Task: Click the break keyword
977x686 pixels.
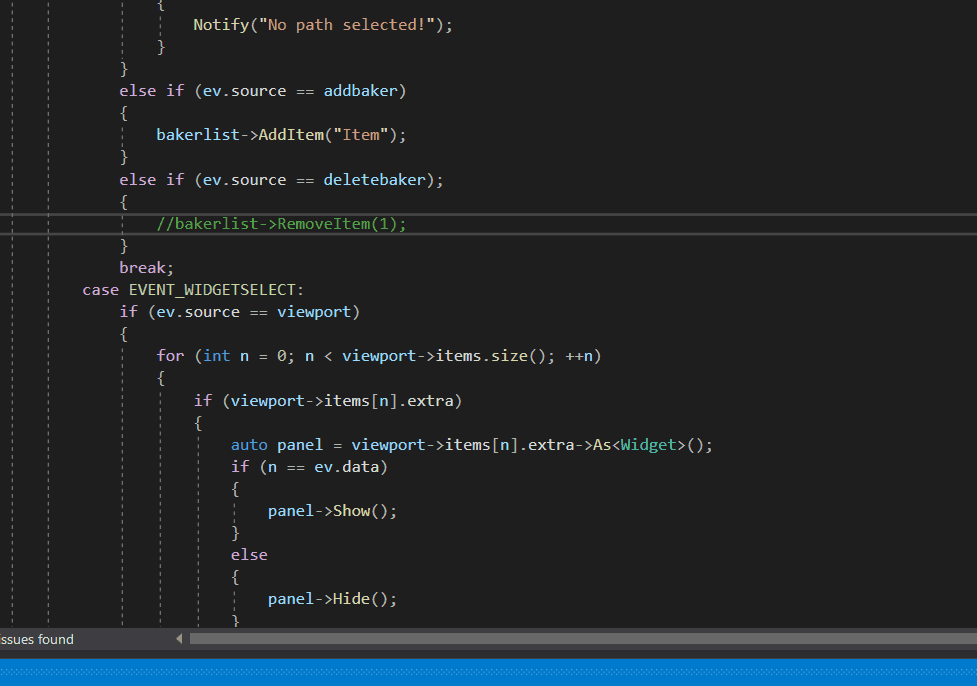Action: pos(147,268)
